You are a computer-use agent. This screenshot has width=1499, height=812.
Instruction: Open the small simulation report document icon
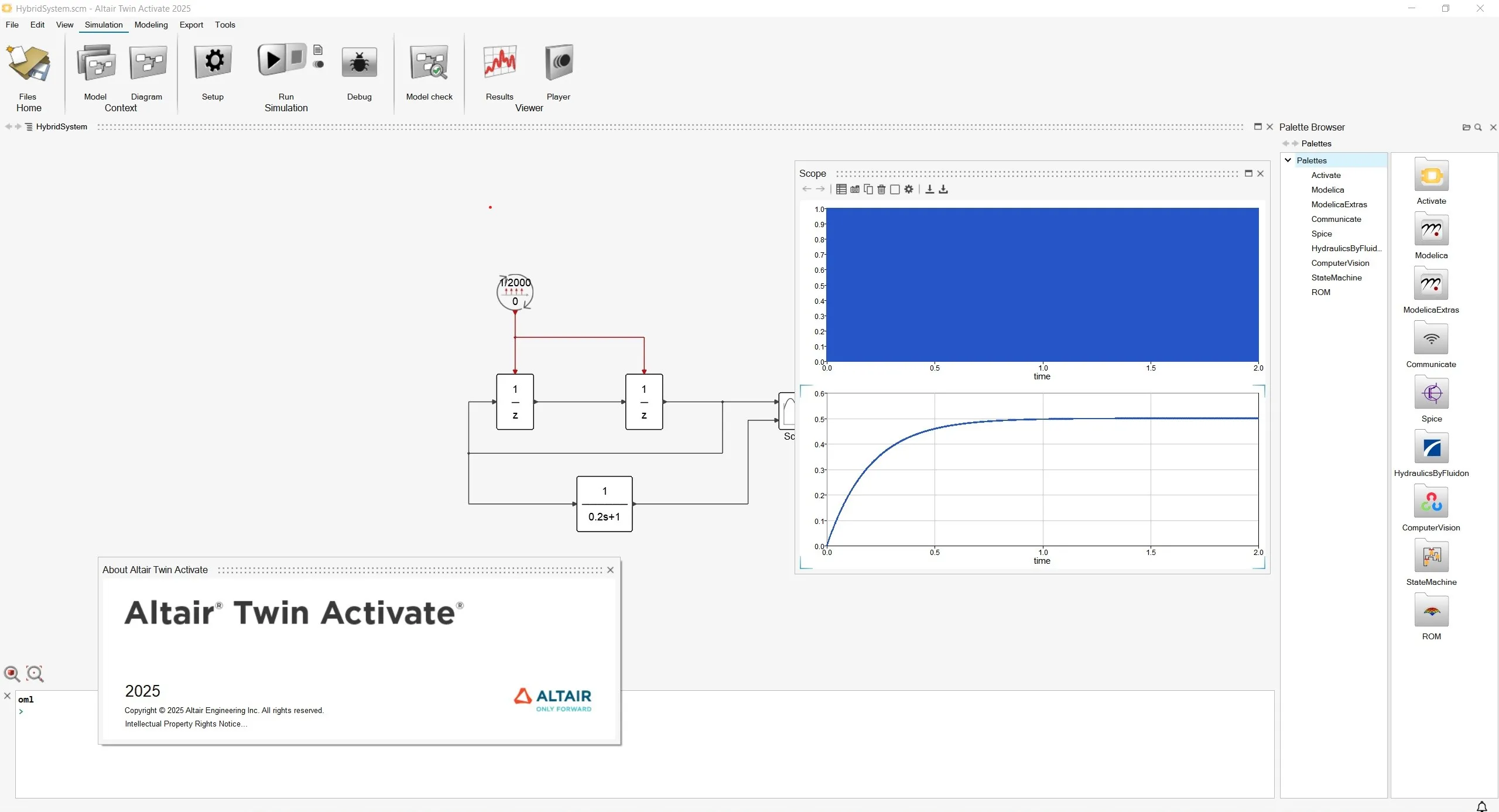(318, 50)
